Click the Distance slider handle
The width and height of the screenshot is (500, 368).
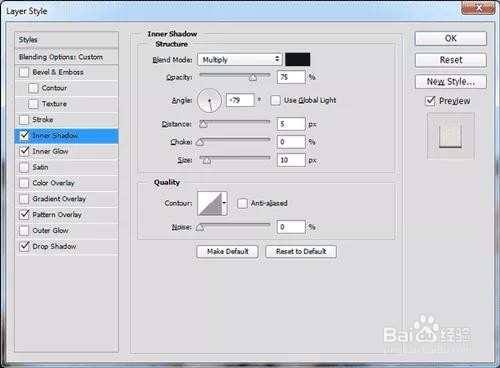tap(203, 124)
